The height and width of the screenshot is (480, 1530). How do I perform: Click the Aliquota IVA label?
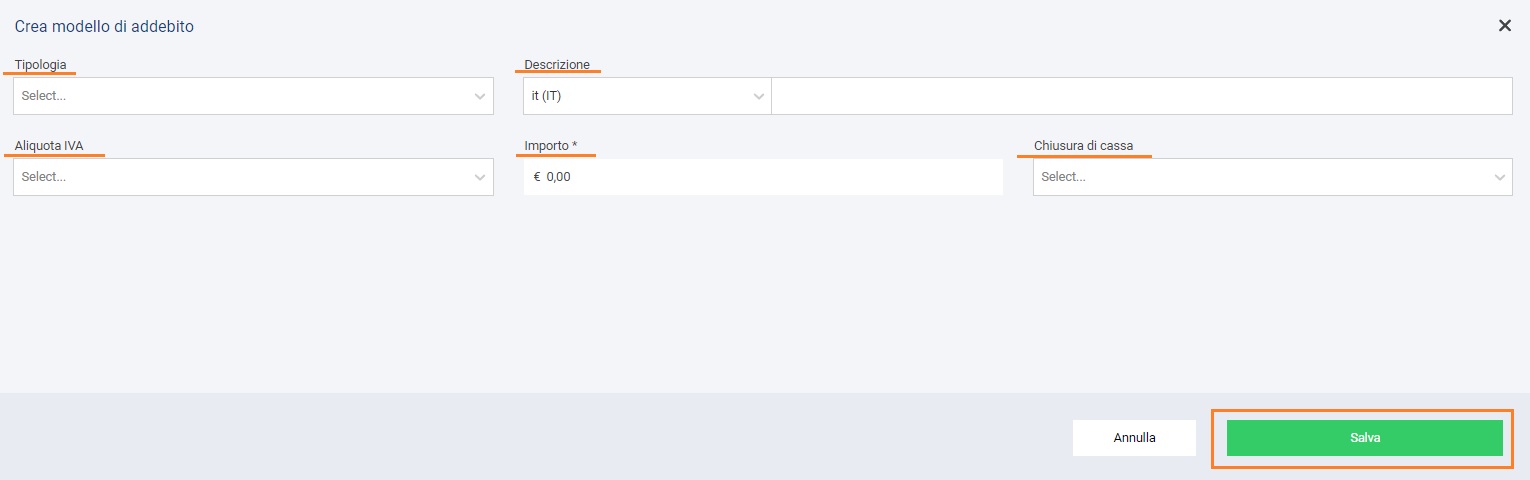(49, 146)
